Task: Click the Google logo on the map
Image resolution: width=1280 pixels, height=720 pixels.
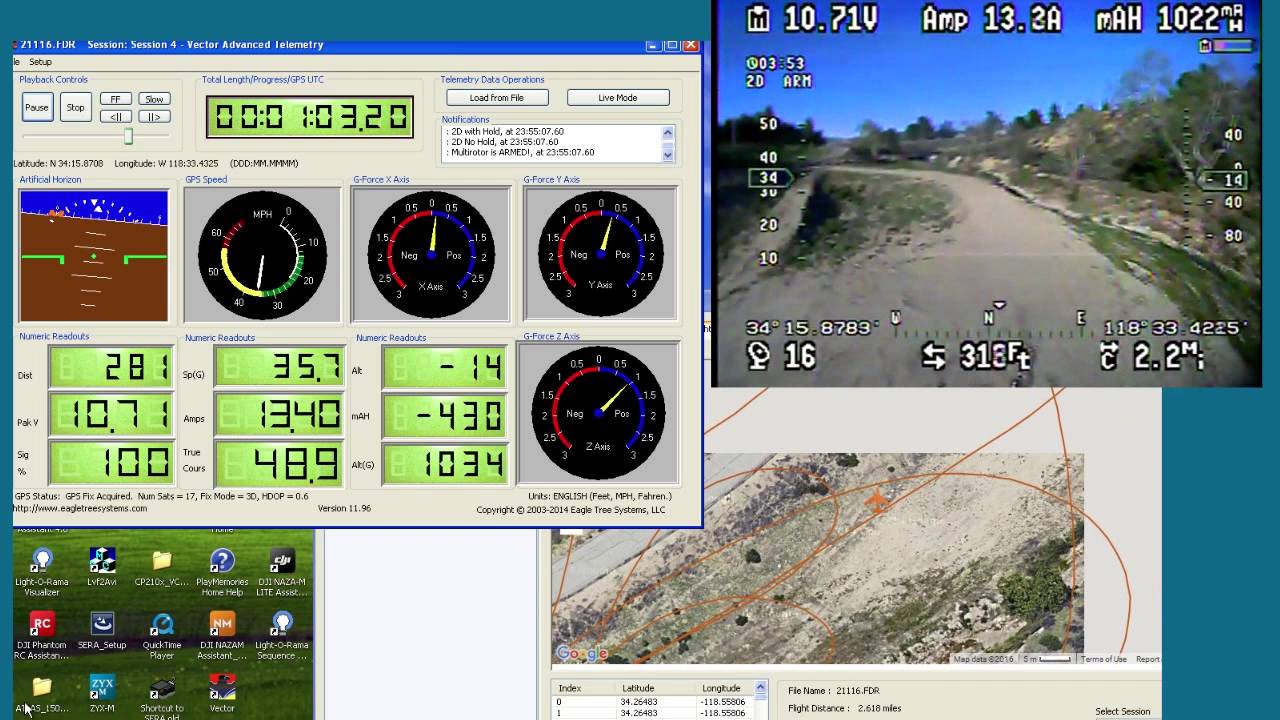Action: tap(582, 654)
